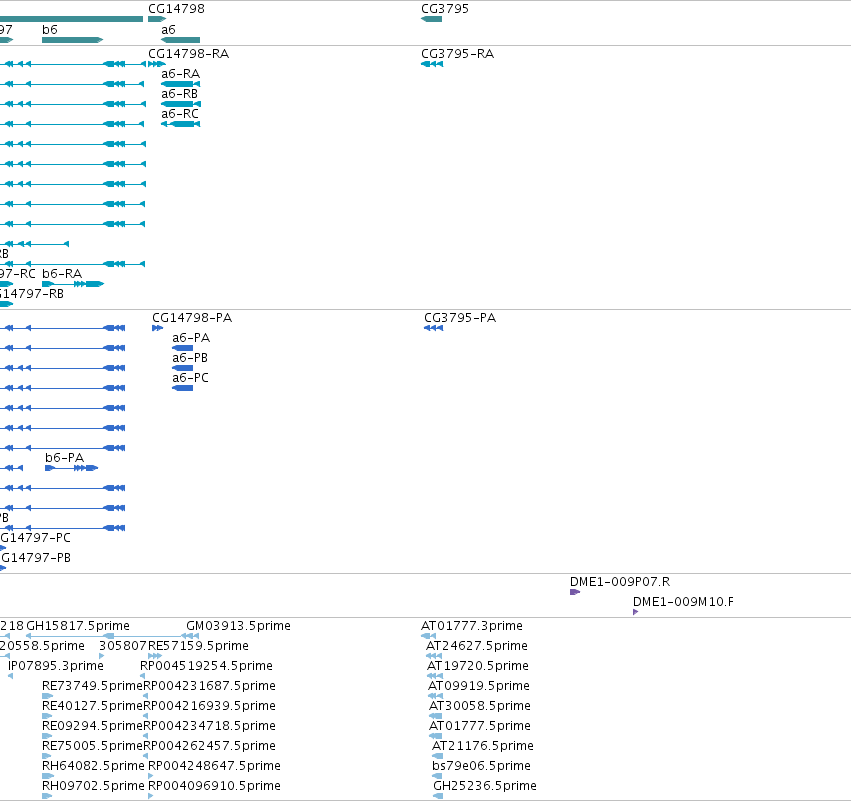
Task: Select the AT30058.5prime EST label
Action: [x=480, y=707]
